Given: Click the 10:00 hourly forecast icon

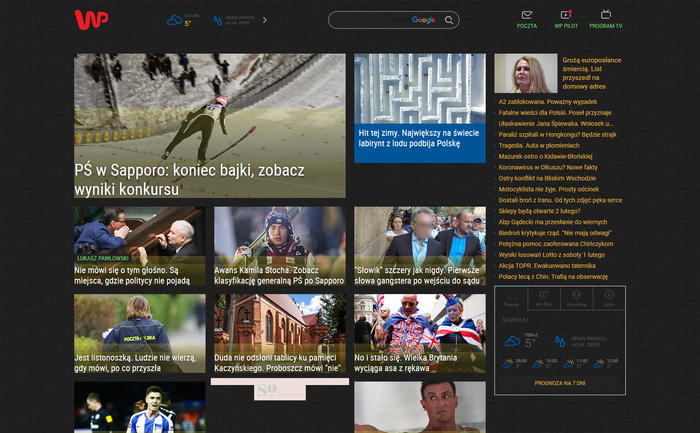Looking at the screenshot, I should click(538, 363).
